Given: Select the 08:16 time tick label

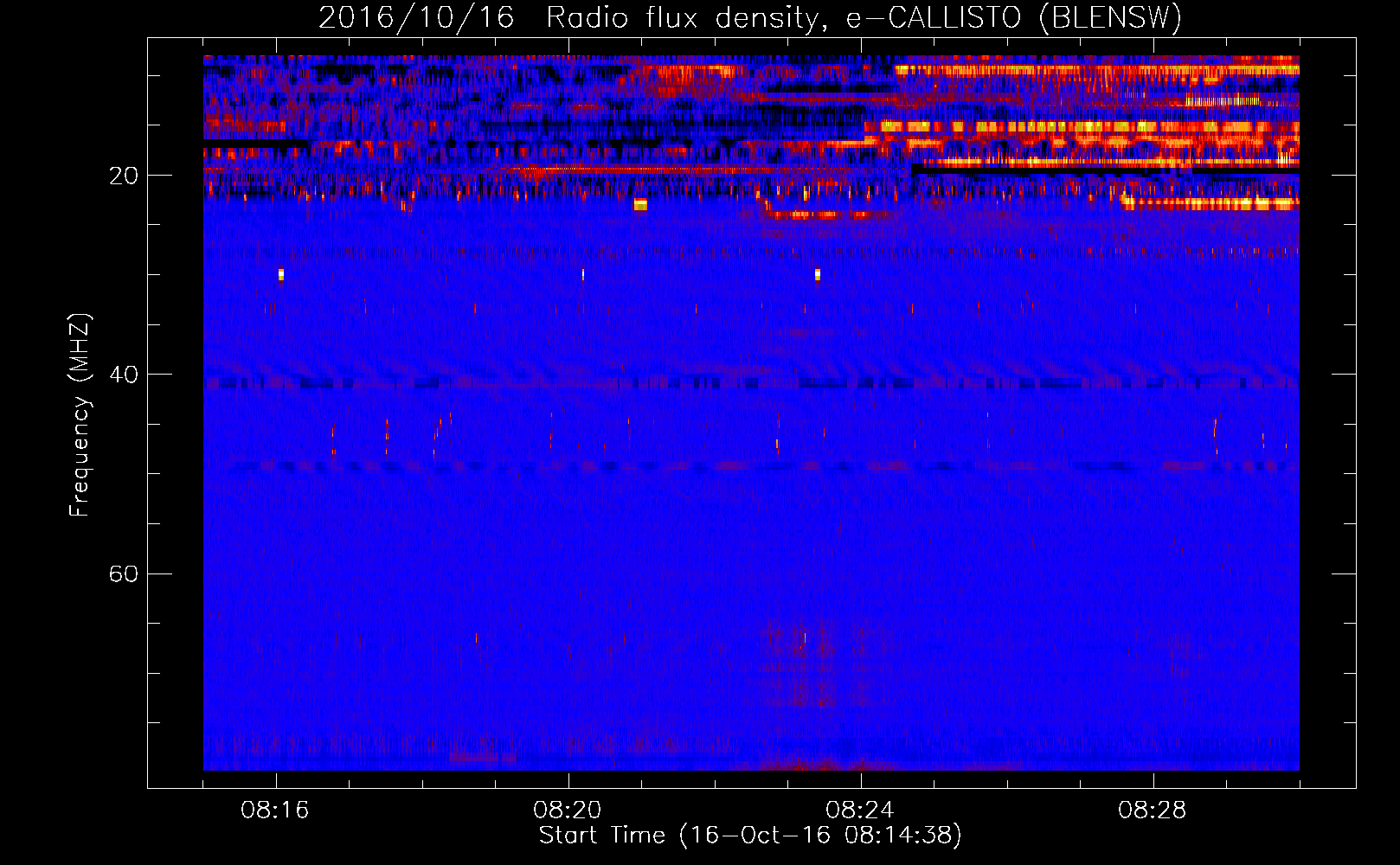Looking at the screenshot, I should tap(275, 811).
